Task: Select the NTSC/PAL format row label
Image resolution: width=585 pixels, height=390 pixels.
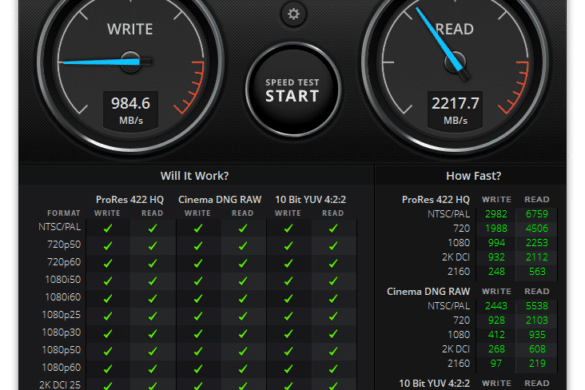Action: [x=60, y=227]
